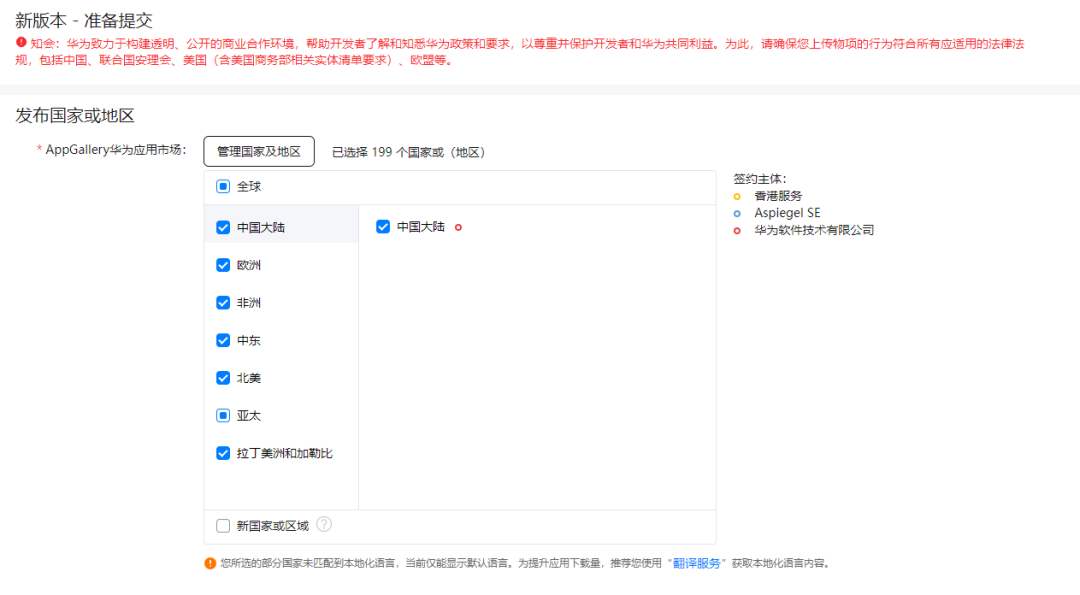Click the AppGallery华为应用市场 field label
Image resolution: width=1080 pixels, height=595 pixels.
tap(115, 149)
